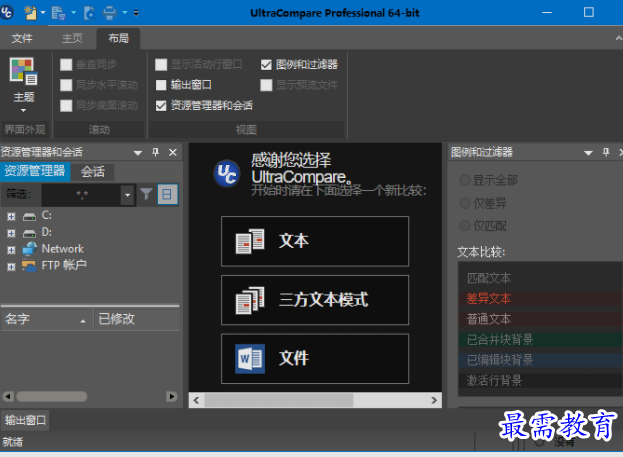Select the 布局 ribbon tab

tap(118, 38)
